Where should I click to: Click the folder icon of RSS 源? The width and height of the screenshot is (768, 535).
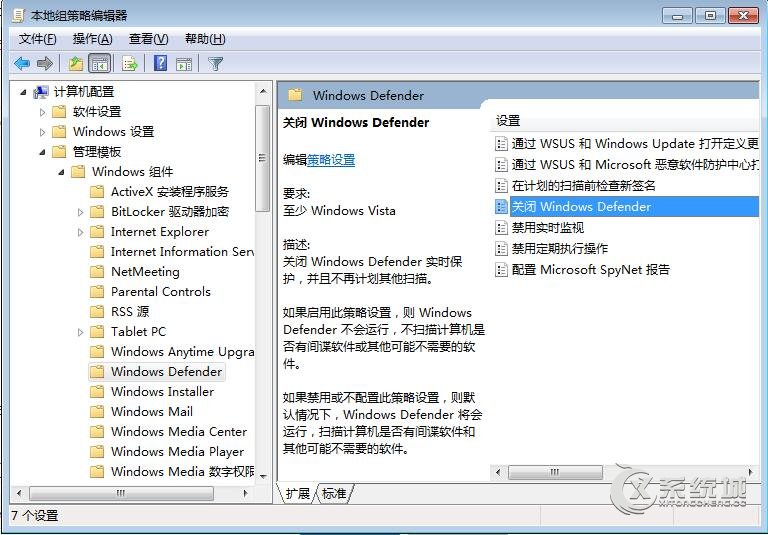click(x=97, y=312)
